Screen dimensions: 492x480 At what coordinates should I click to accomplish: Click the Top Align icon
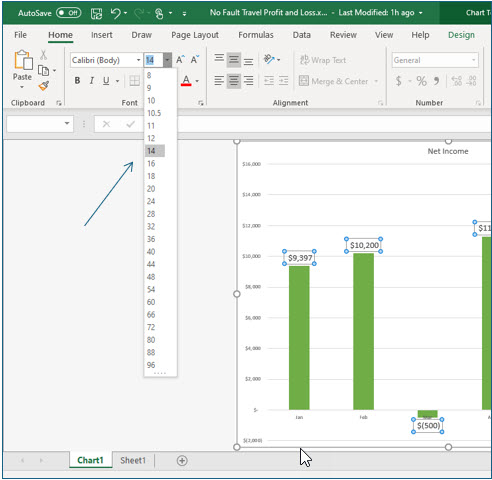[219, 59]
